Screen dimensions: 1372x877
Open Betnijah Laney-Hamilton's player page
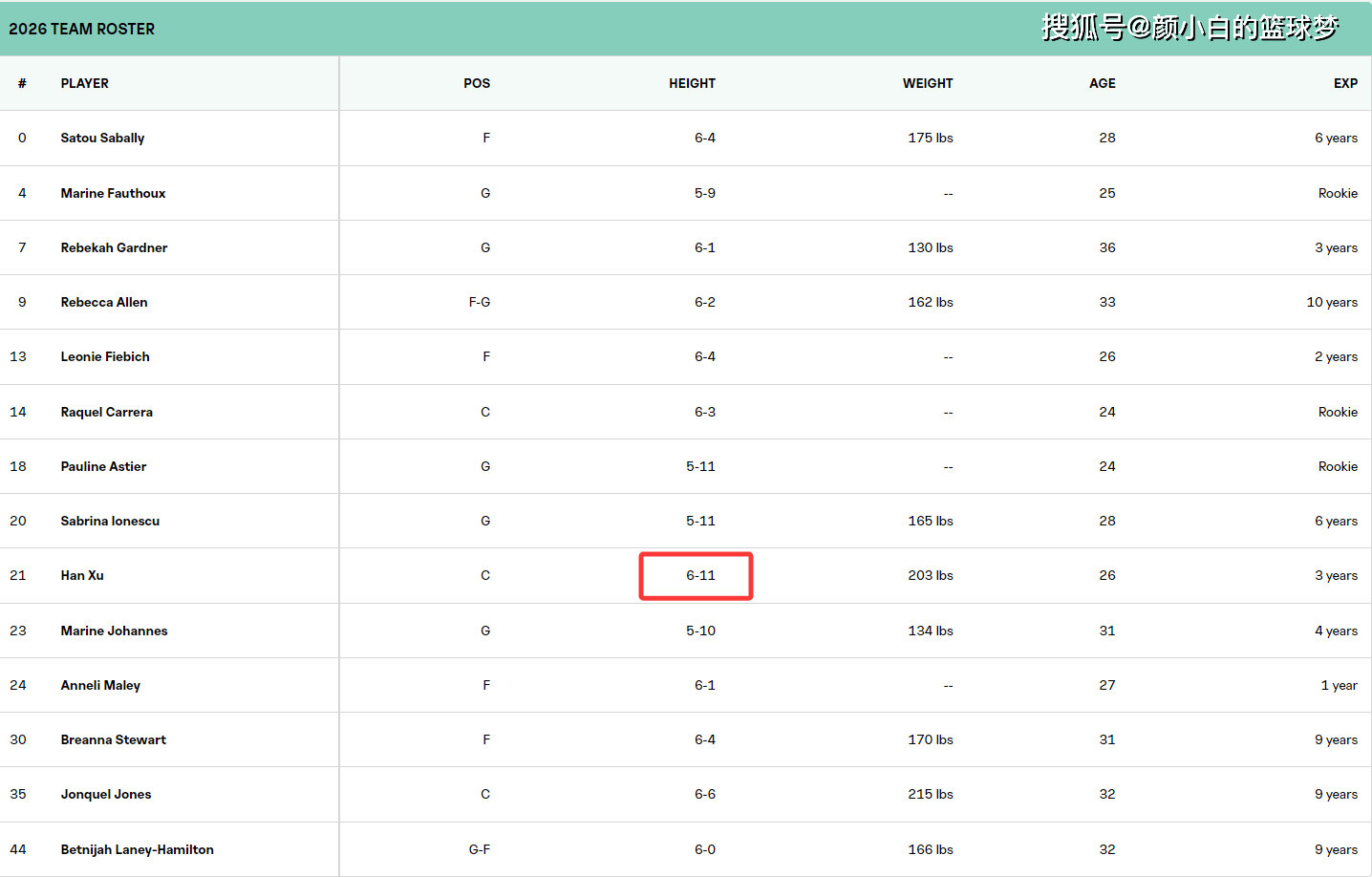tap(137, 849)
